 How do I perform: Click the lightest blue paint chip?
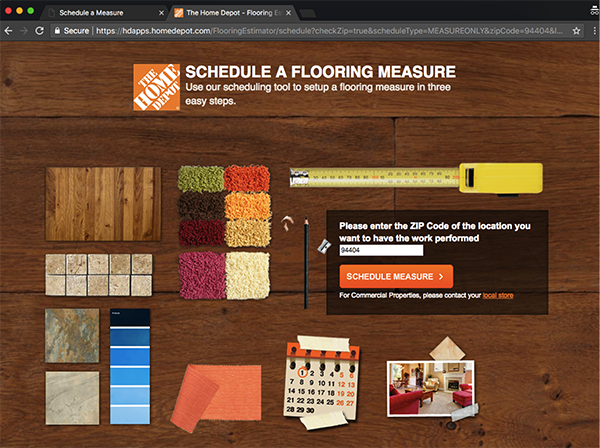pyautogui.click(x=130, y=415)
